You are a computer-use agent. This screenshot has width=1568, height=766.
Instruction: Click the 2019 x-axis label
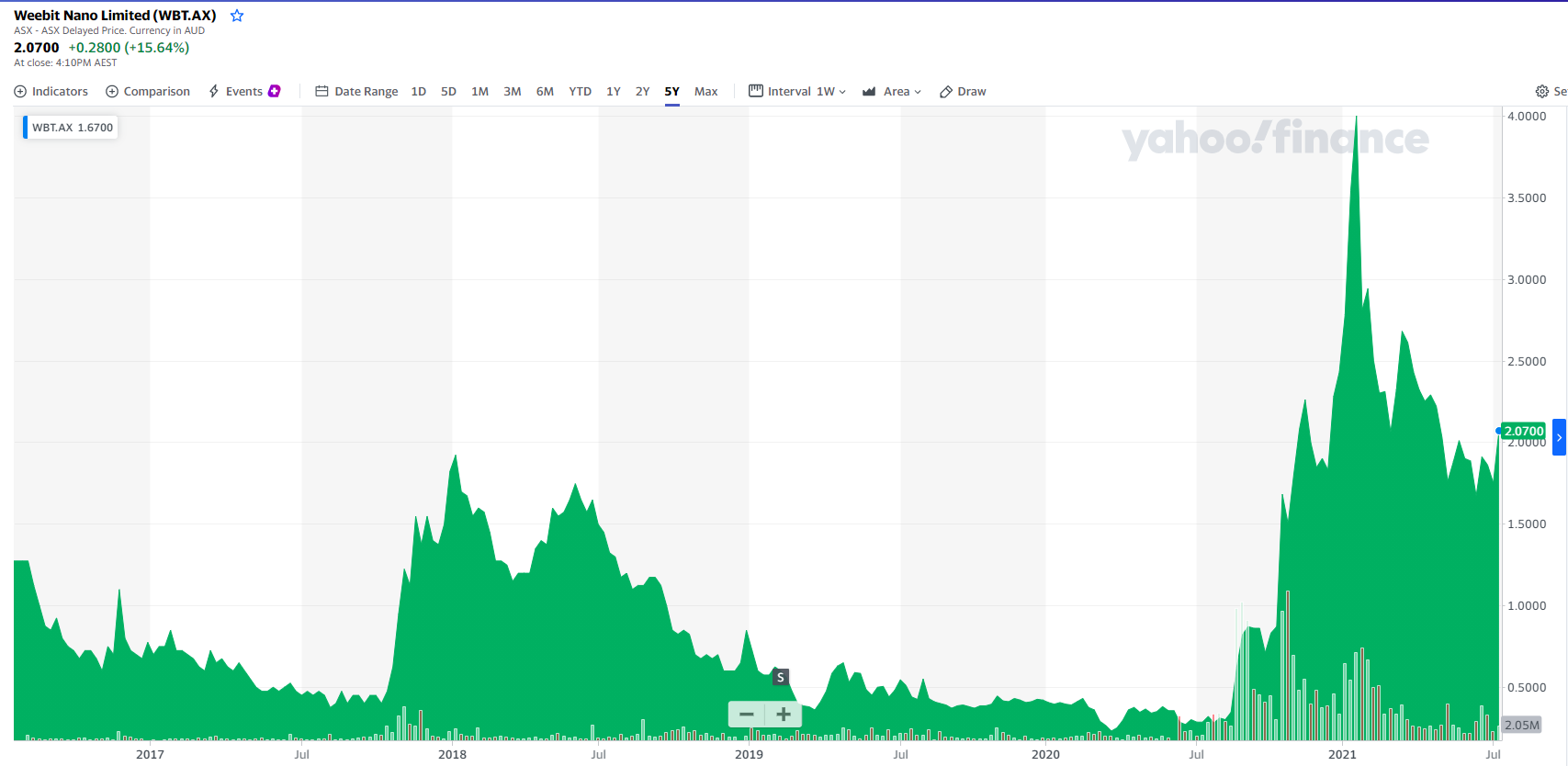coord(749,754)
